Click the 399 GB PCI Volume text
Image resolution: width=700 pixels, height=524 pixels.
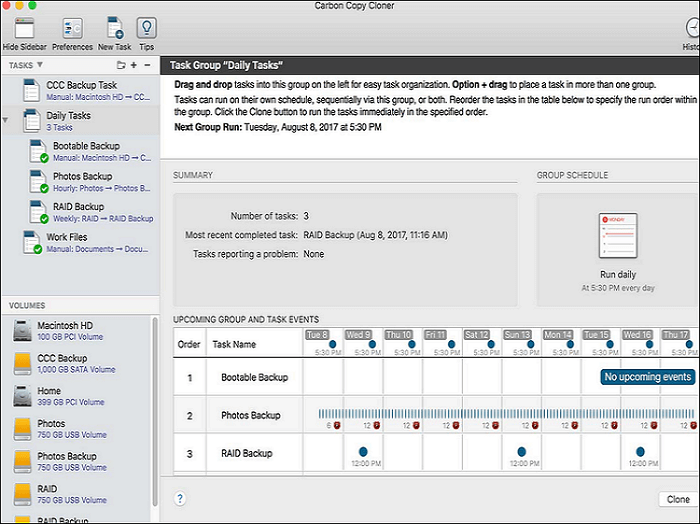pos(71,402)
